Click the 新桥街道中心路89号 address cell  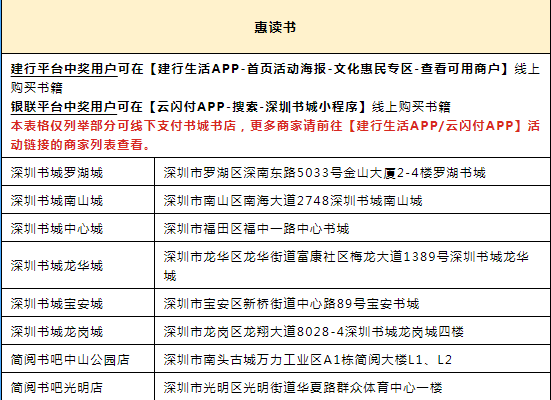352,303
